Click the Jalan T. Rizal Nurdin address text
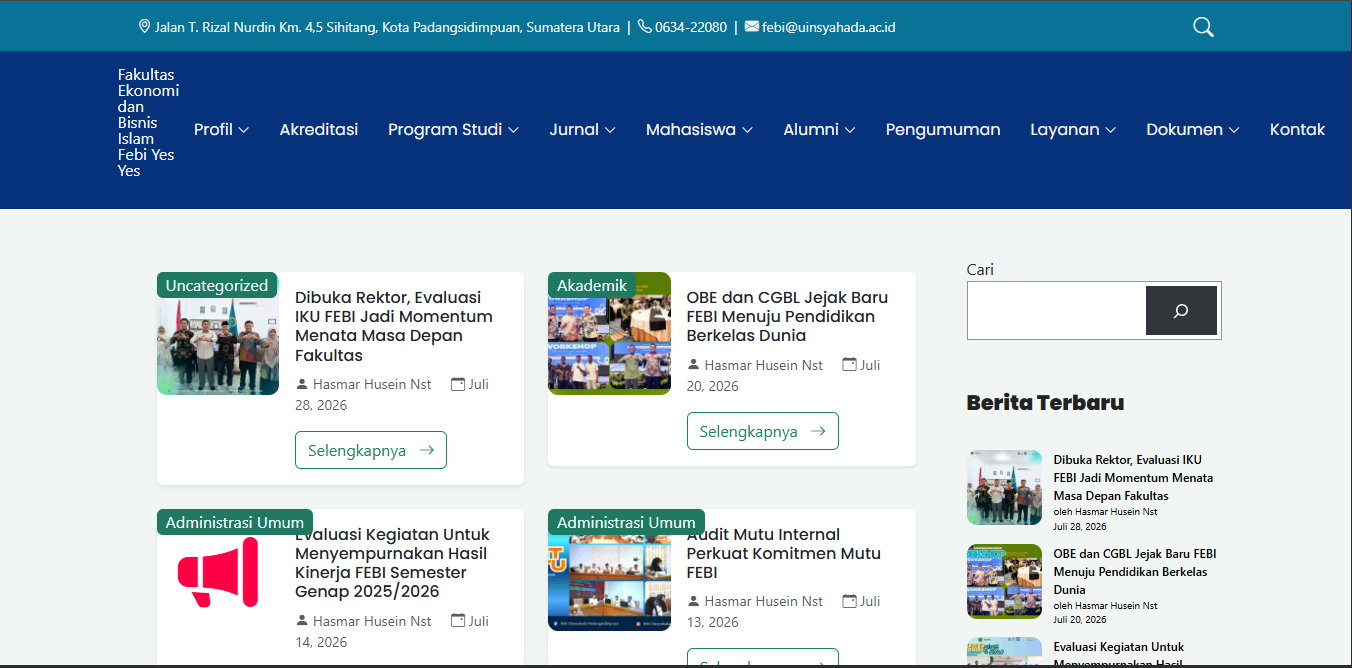1352x668 pixels. [387, 27]
